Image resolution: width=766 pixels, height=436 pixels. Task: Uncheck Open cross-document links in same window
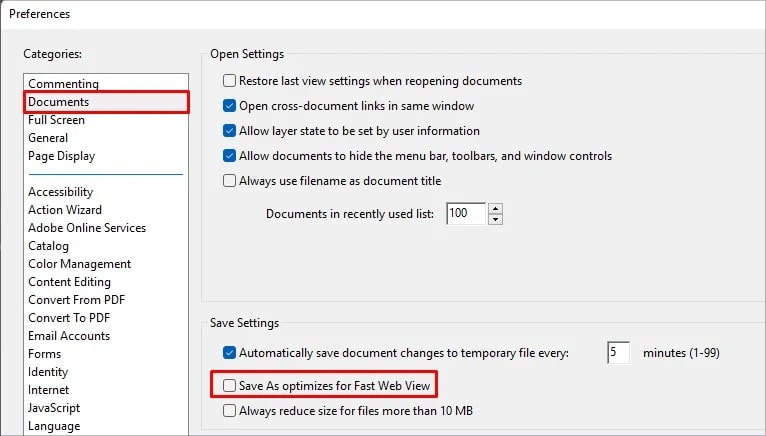click(x=229, y=106)
